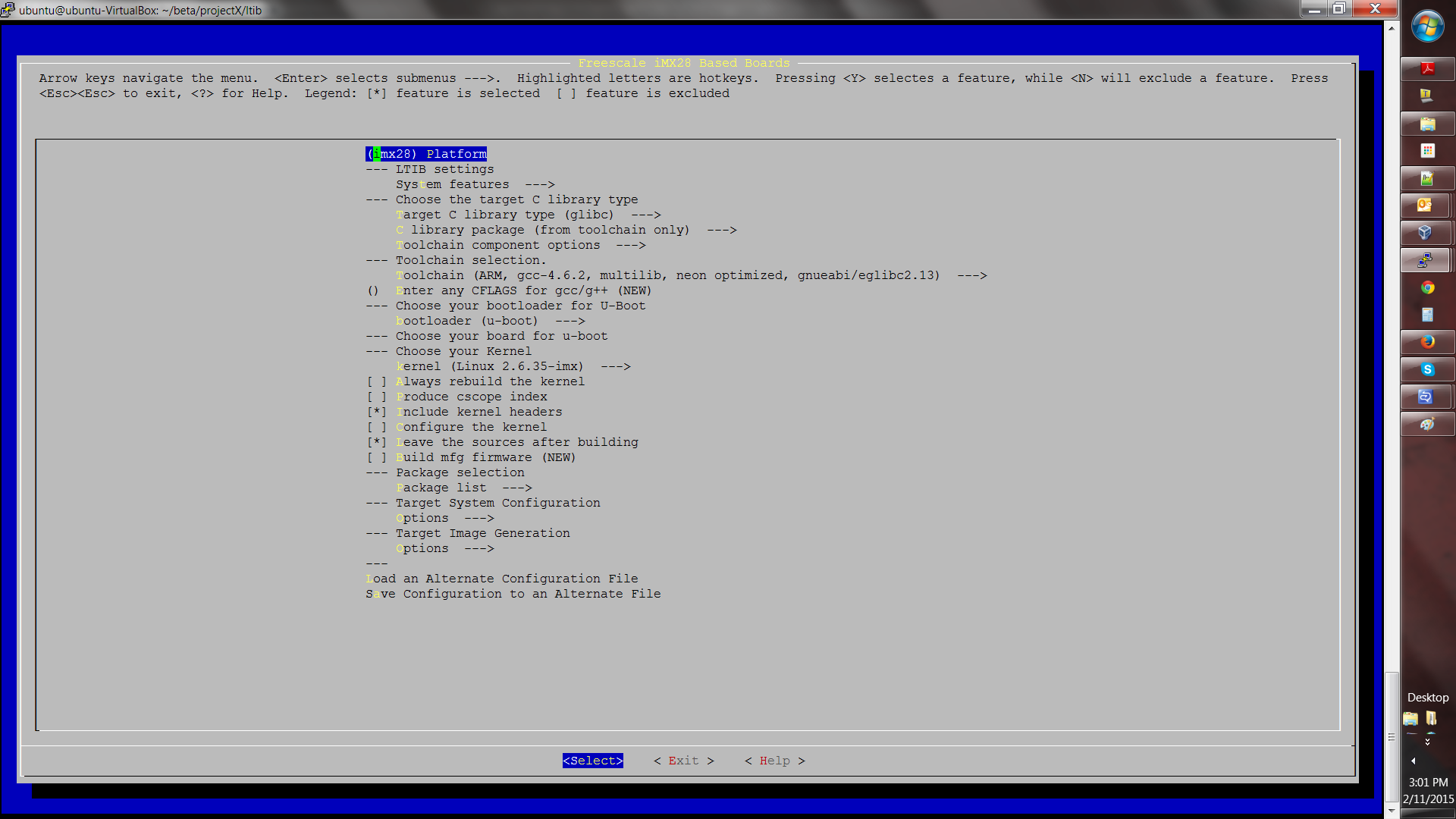
Task: Open the Windows Start orb
Action: click(x=1427, y=27)
